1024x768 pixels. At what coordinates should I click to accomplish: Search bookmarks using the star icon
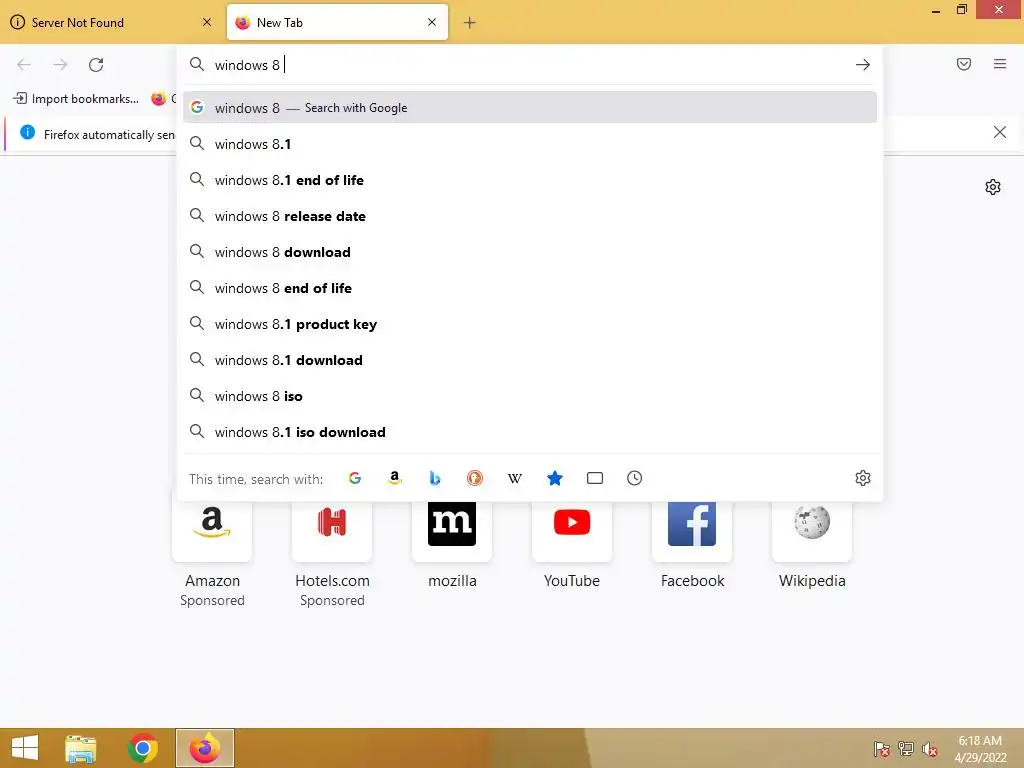[x=554, y=478]
